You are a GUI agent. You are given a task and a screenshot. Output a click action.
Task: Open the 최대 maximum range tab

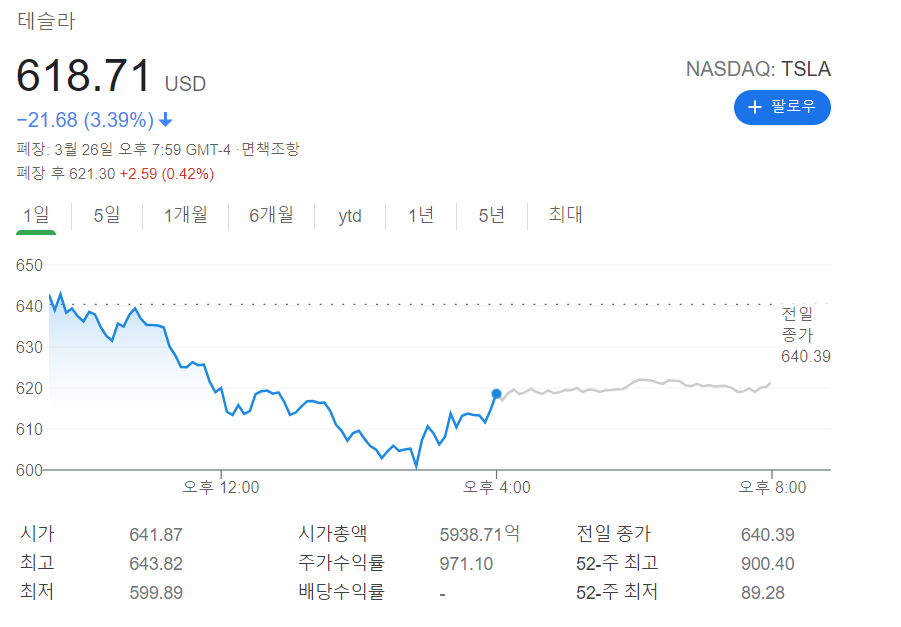click(565, 214)
